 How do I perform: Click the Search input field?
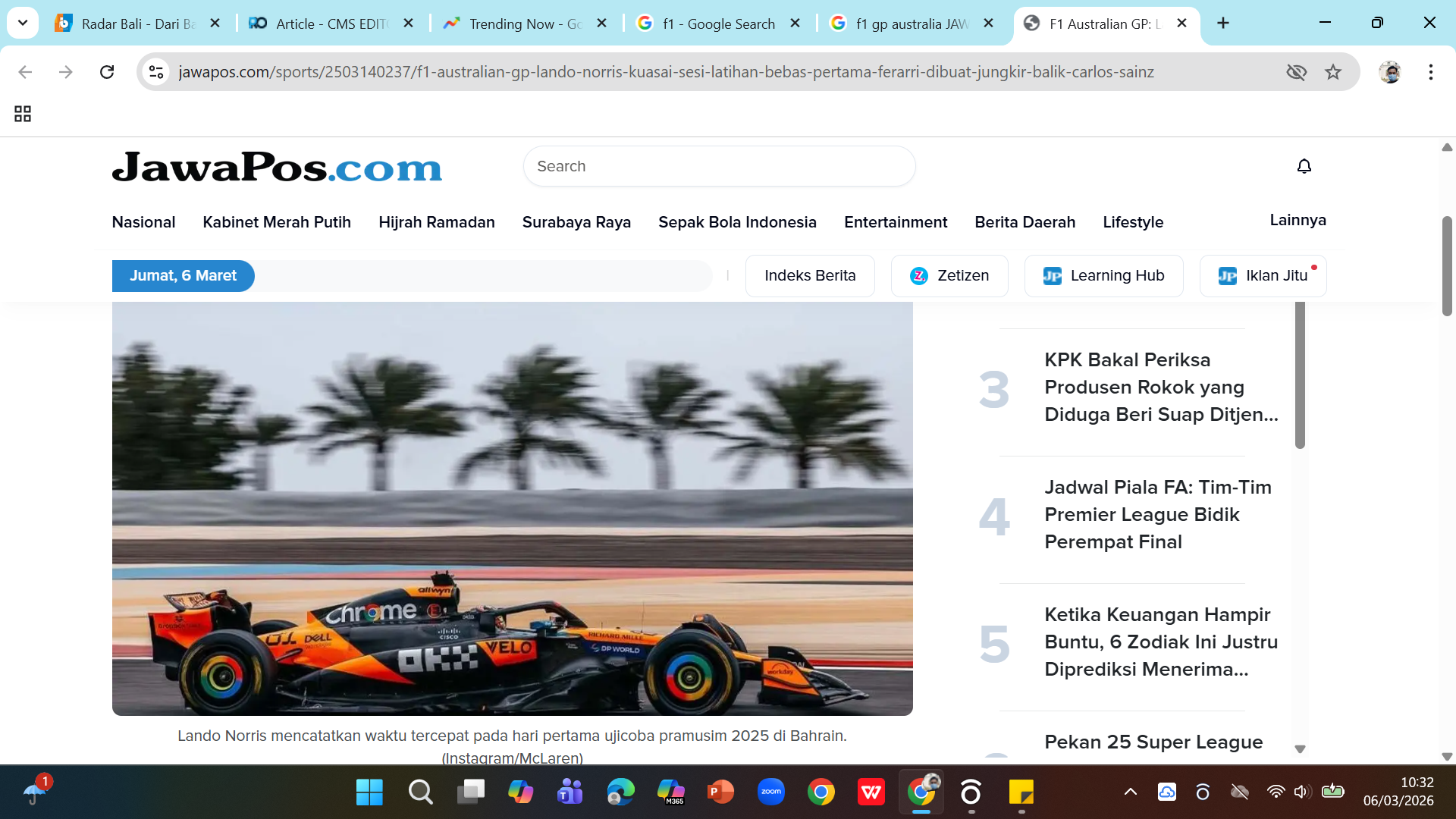point(719,166)
